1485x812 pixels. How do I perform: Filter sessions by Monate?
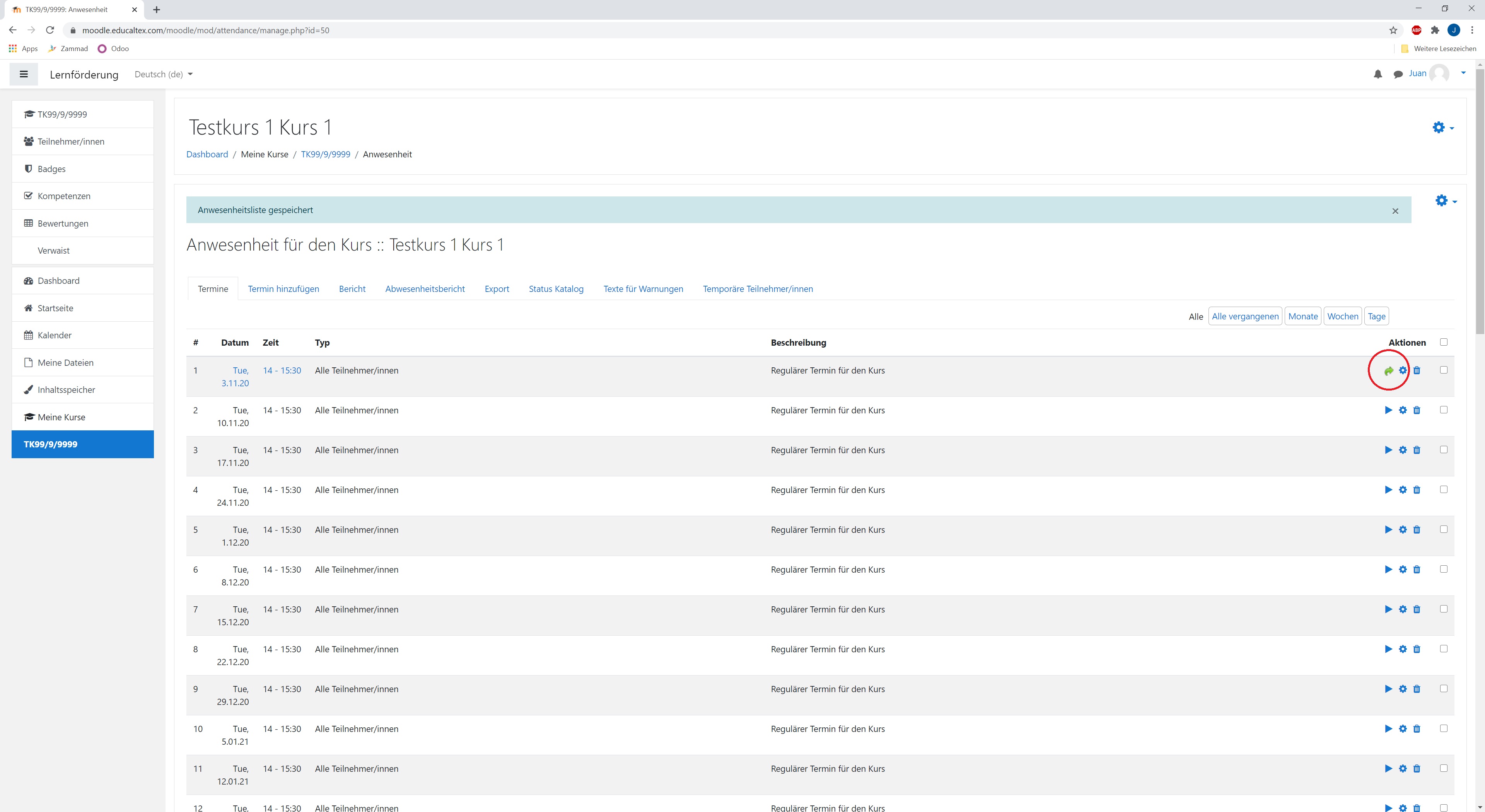click(1303, 316)
